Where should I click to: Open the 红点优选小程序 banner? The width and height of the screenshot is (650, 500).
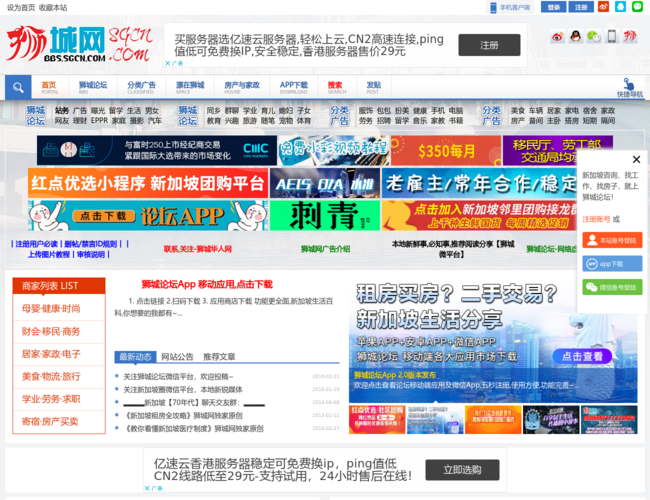point(148,183)
